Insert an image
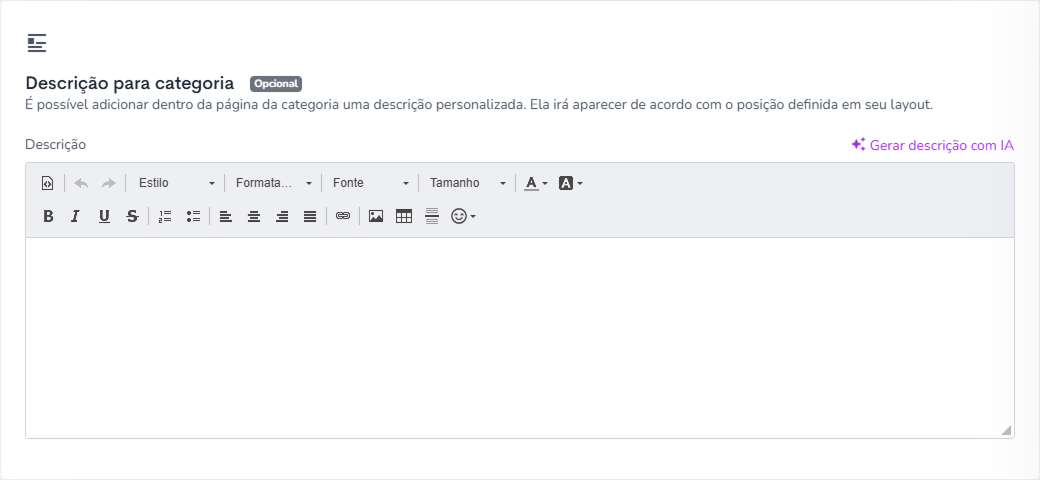1040x480 pixels. pos(376,216)
